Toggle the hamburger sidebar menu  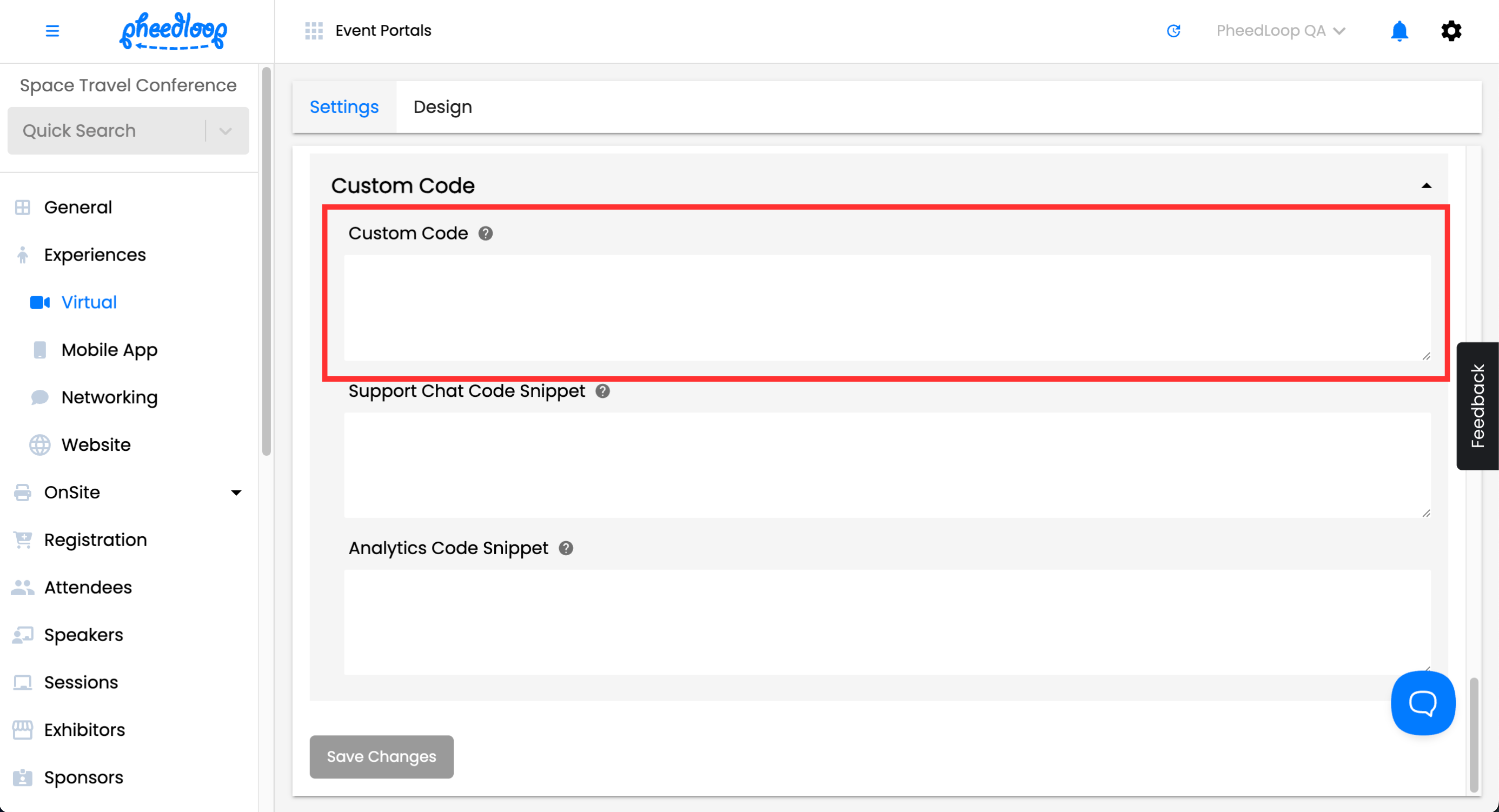(52, 31)
